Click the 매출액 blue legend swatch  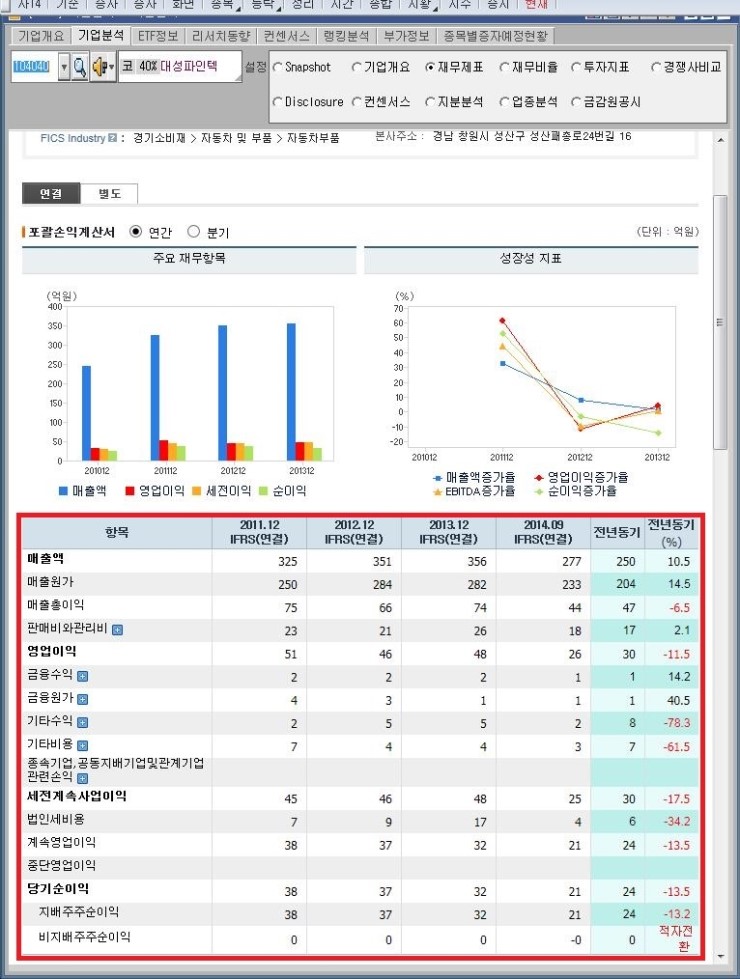tap(63, 491)
